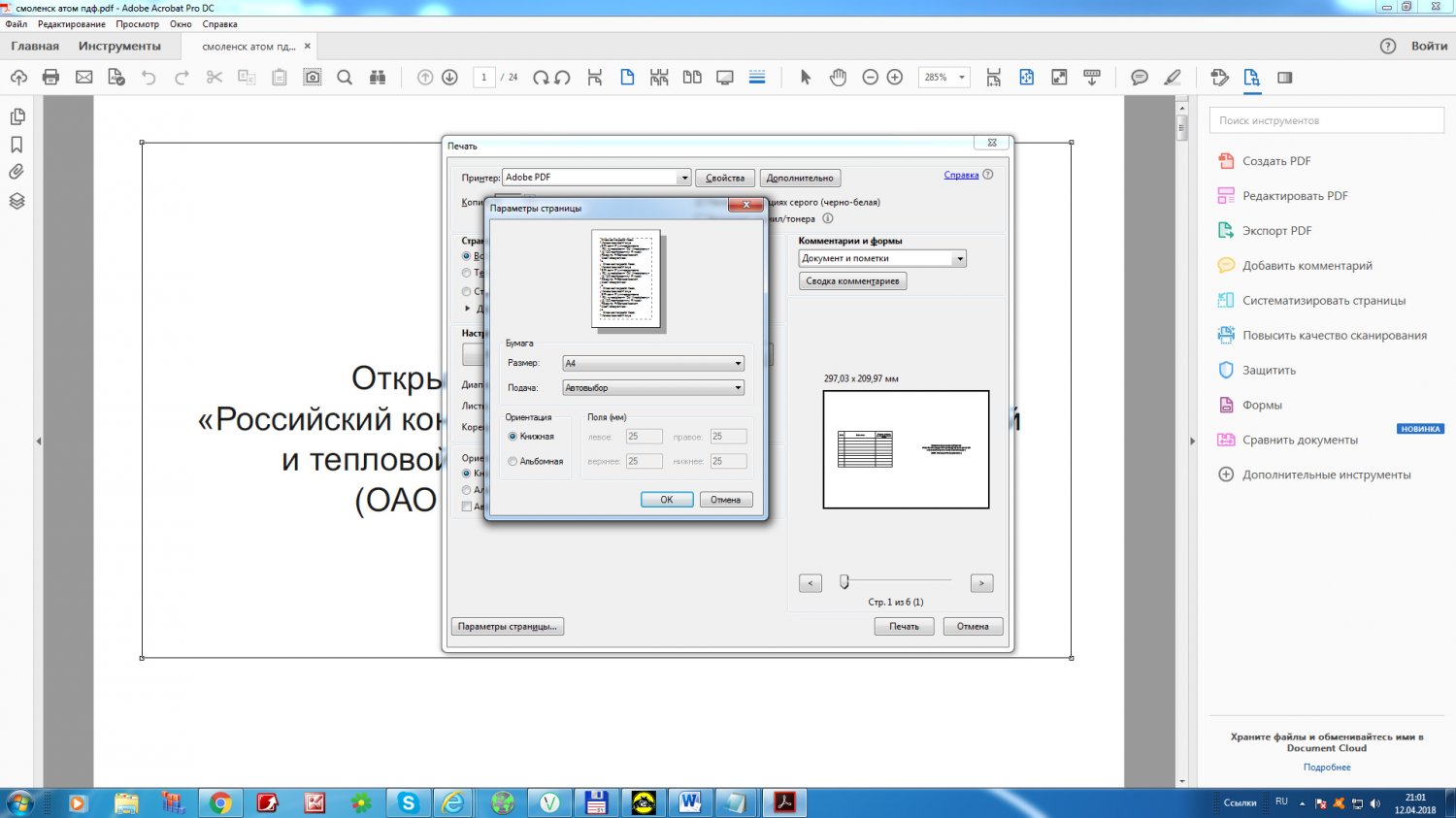1456x818 pixels.
Task: Open the Просмотр menu
Action: pos(137,24)
